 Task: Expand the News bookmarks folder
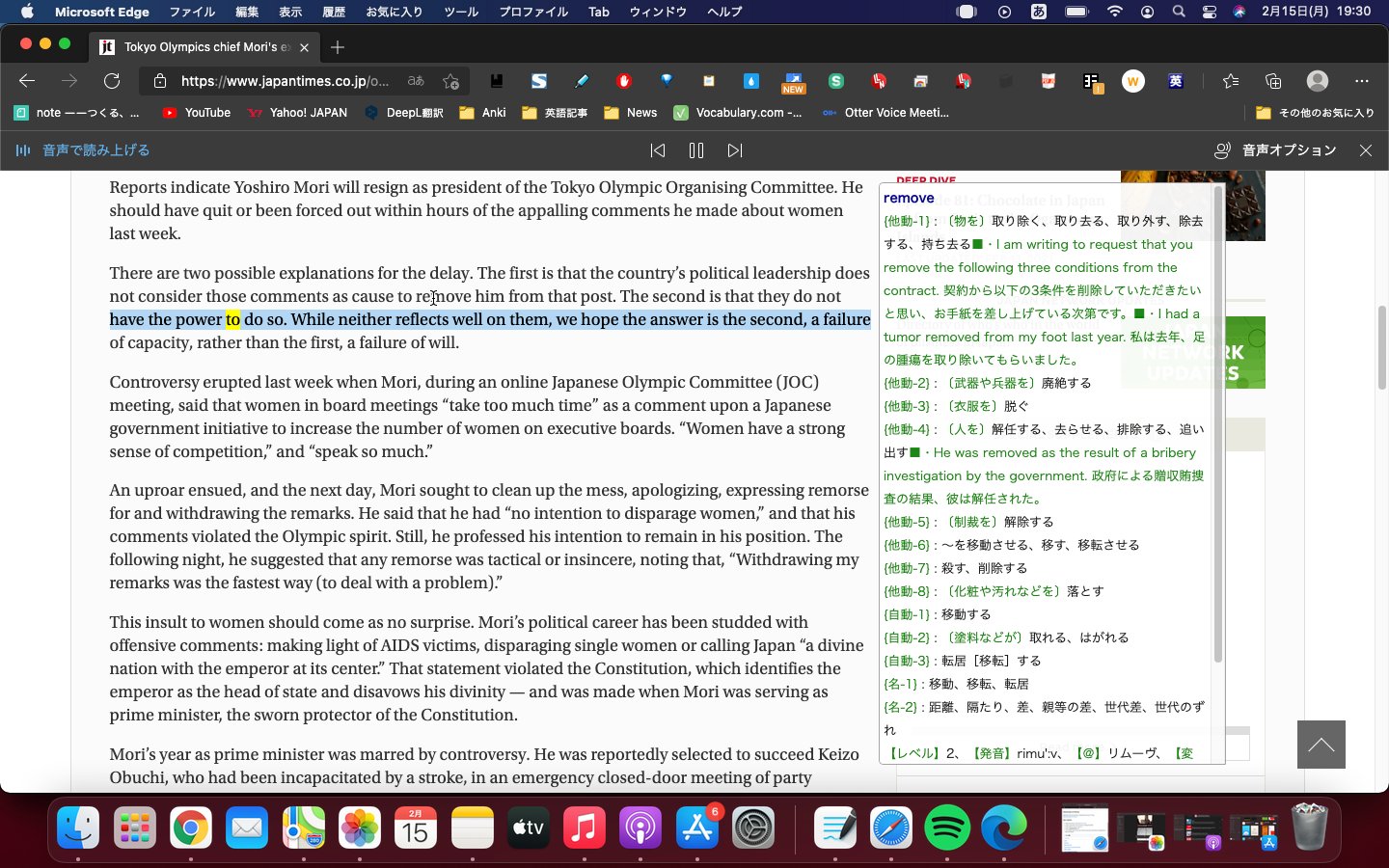click(x=630, y=113)
